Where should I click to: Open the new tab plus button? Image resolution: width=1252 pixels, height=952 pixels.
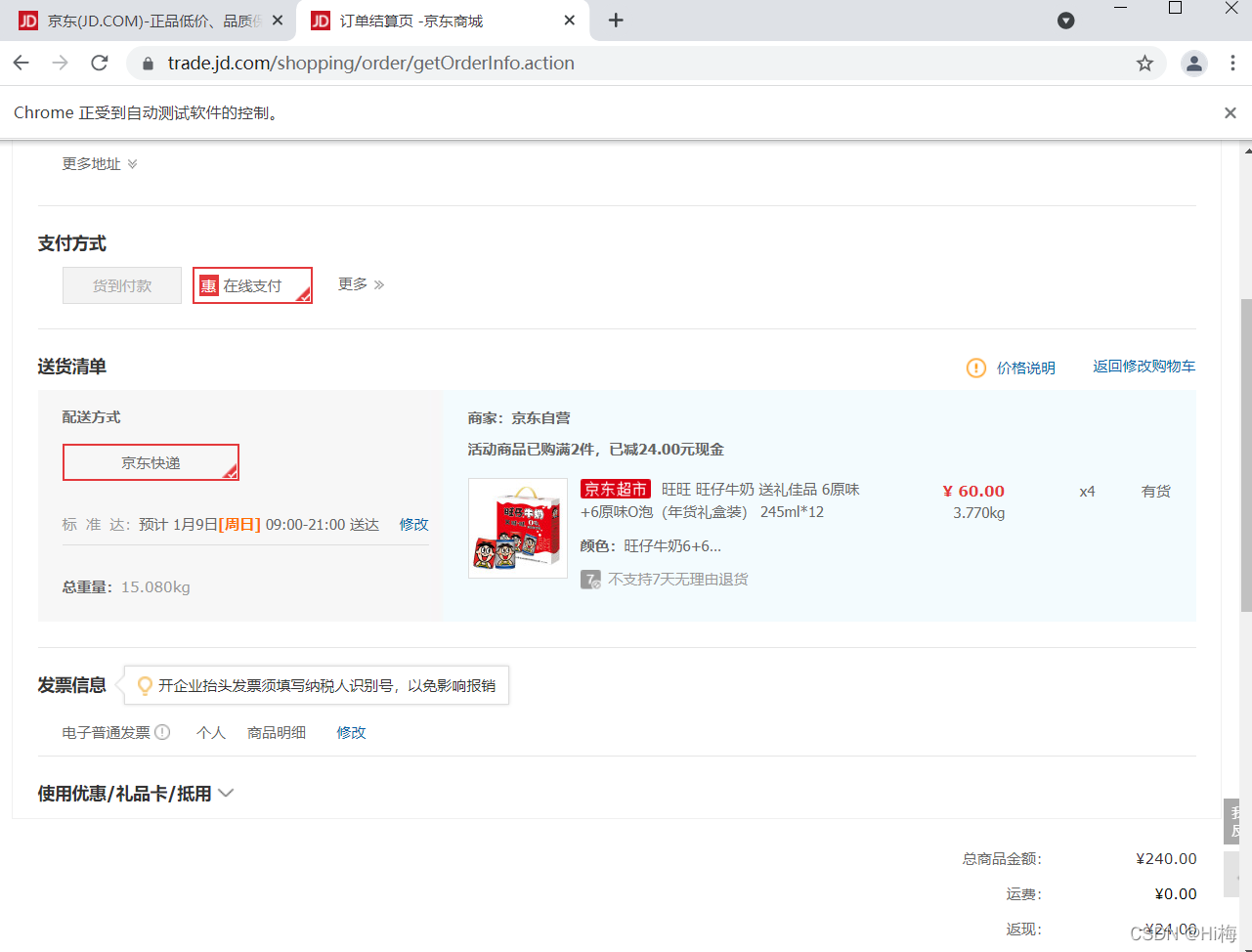point(616,21)
